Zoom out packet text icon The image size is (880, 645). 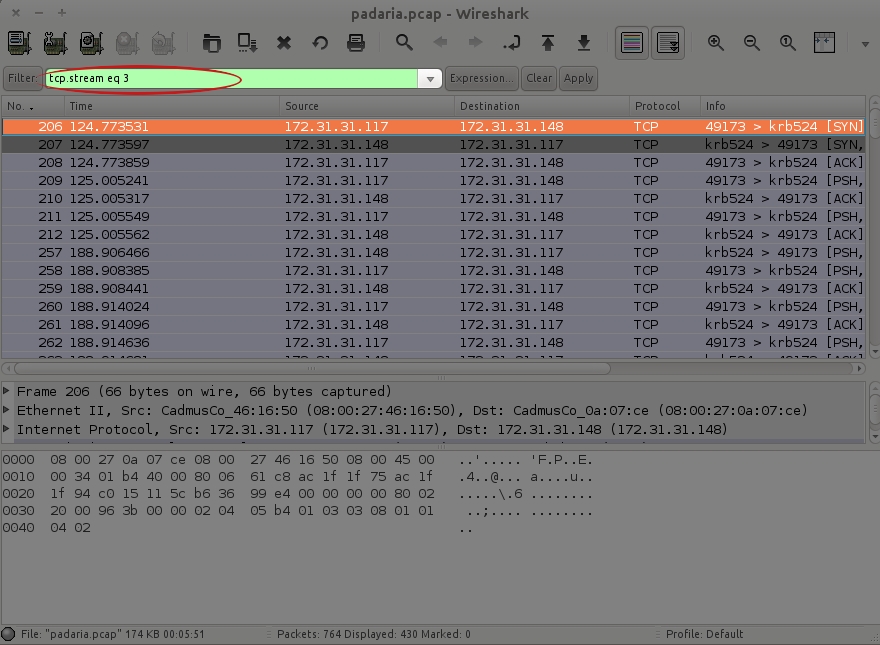point(751,43)
